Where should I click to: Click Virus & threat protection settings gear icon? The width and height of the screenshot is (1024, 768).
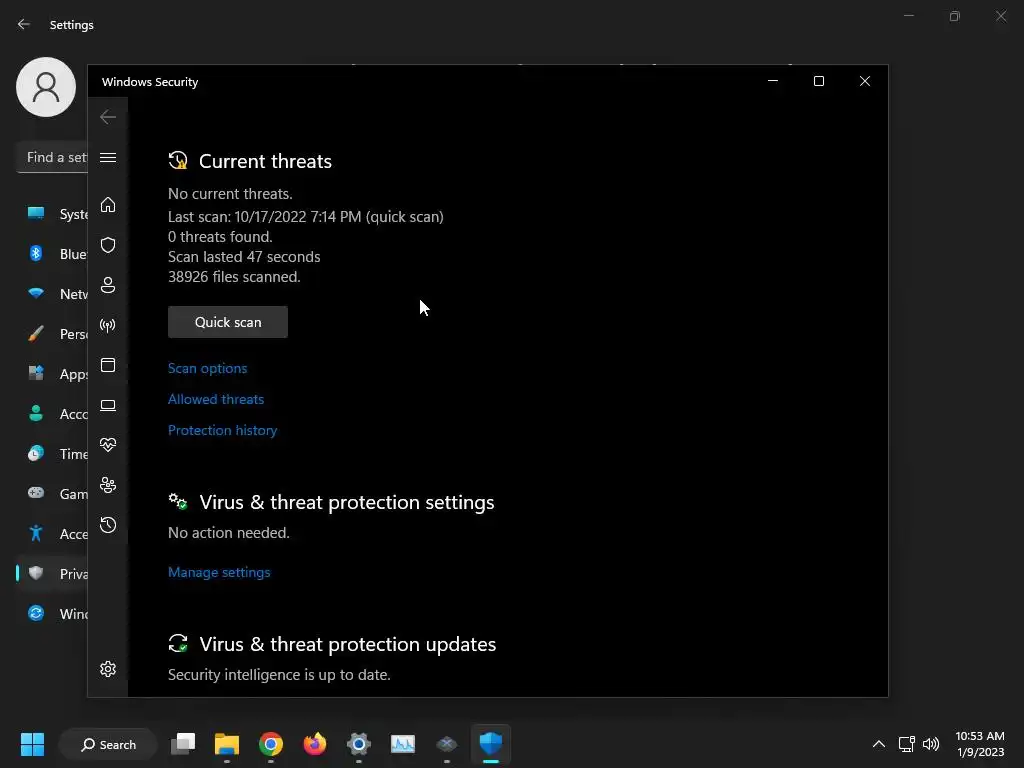point(178,502)
